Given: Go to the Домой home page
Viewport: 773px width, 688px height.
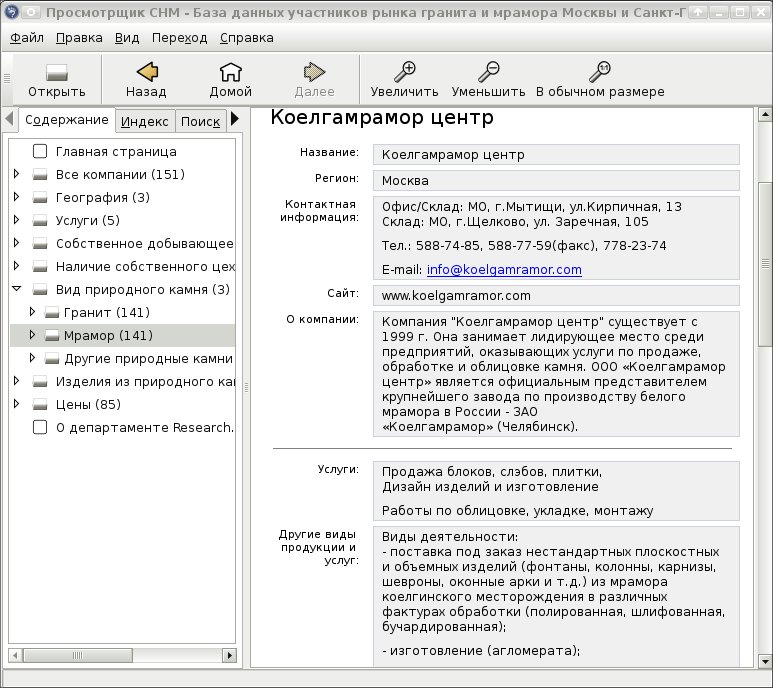Looking at the screenshot, I should 230,72.
